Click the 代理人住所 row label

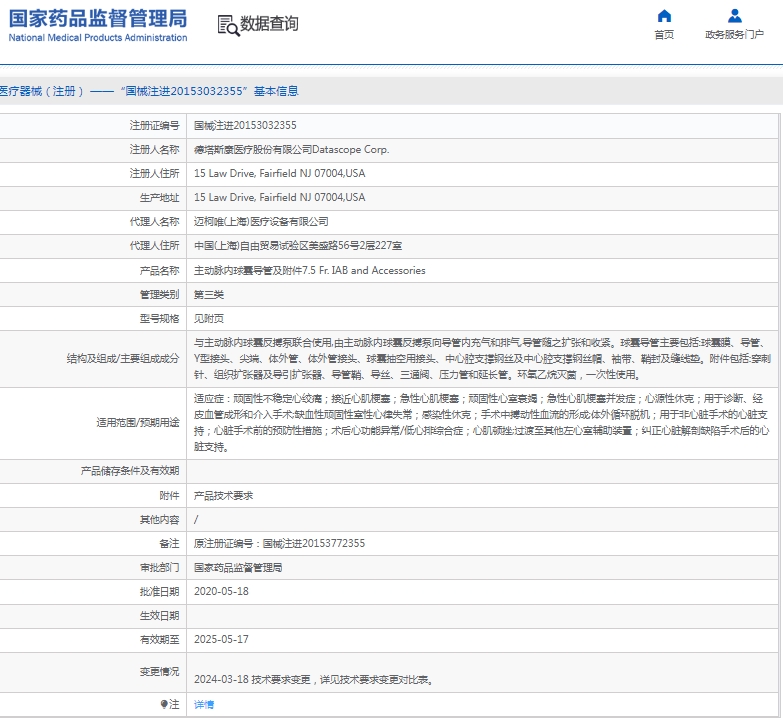154,246
